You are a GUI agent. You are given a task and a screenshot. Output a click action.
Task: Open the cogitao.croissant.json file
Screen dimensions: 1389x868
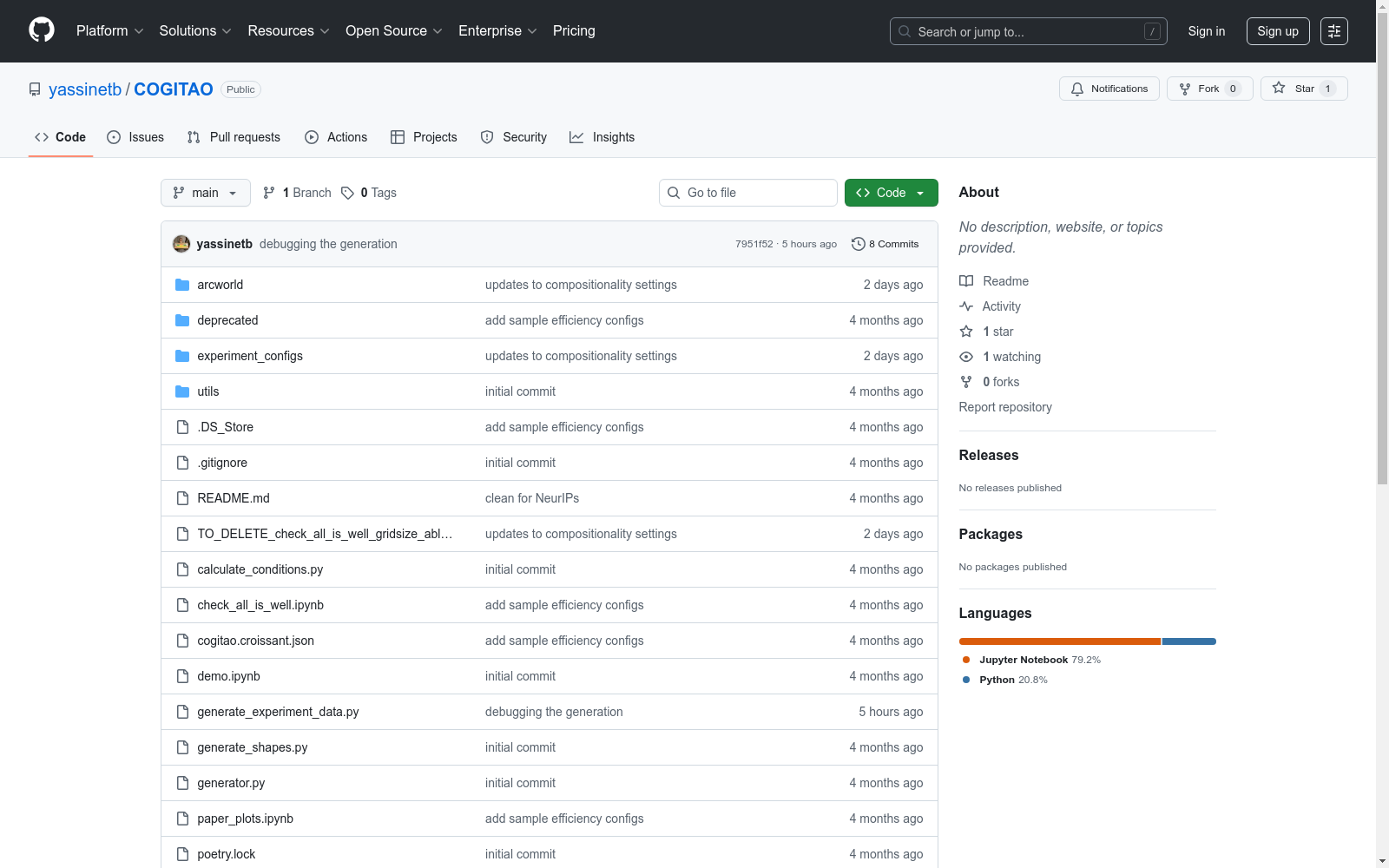pyautogui.click(x=256, y=641)
